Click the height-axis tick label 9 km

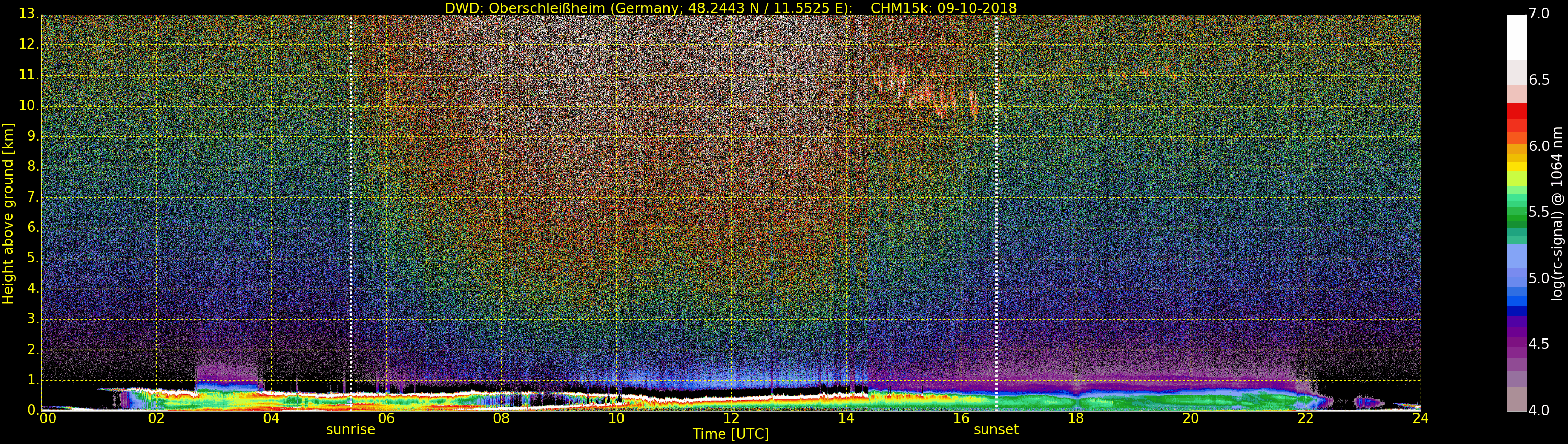tap(33, 136)
